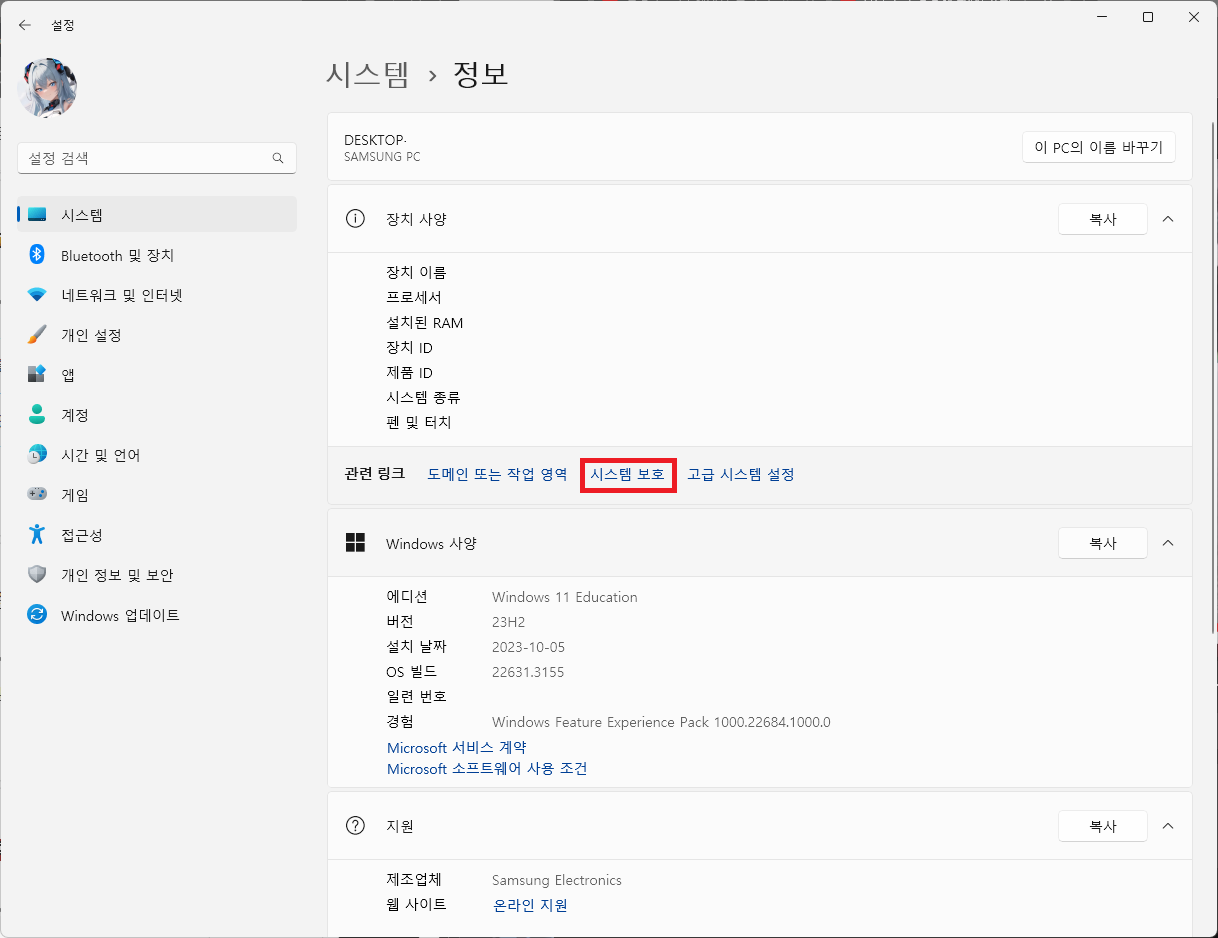Open Microsoft 소프트웨어 사용 조건 link

point(487,769)
